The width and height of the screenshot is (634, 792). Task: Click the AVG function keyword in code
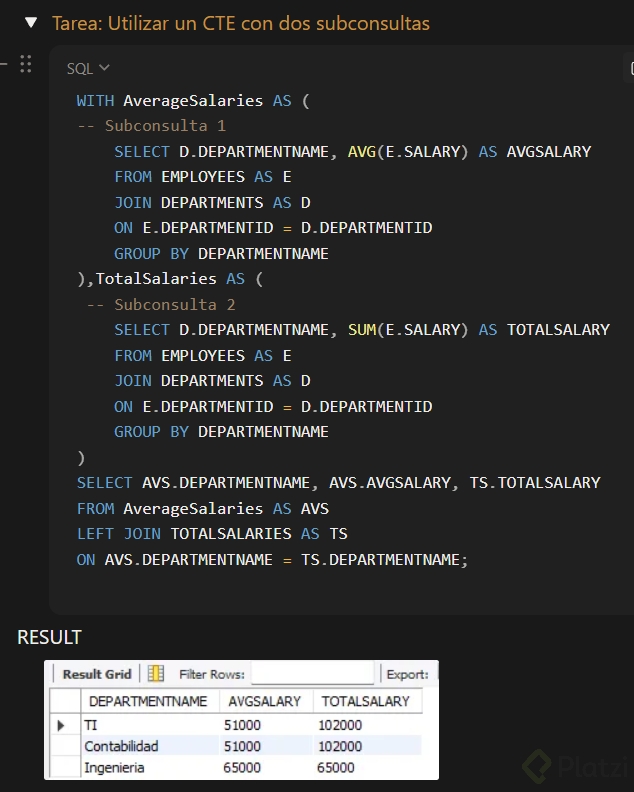[x=362, y=152]
